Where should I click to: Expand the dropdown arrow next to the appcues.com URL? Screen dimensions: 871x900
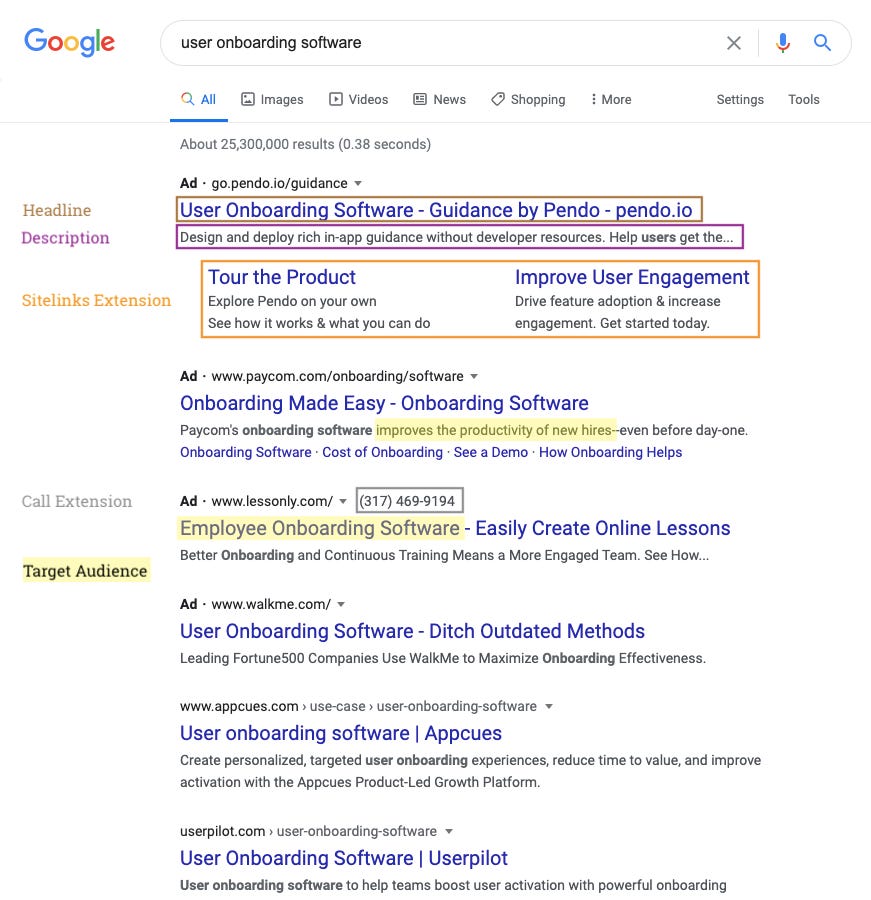[549, 707]
